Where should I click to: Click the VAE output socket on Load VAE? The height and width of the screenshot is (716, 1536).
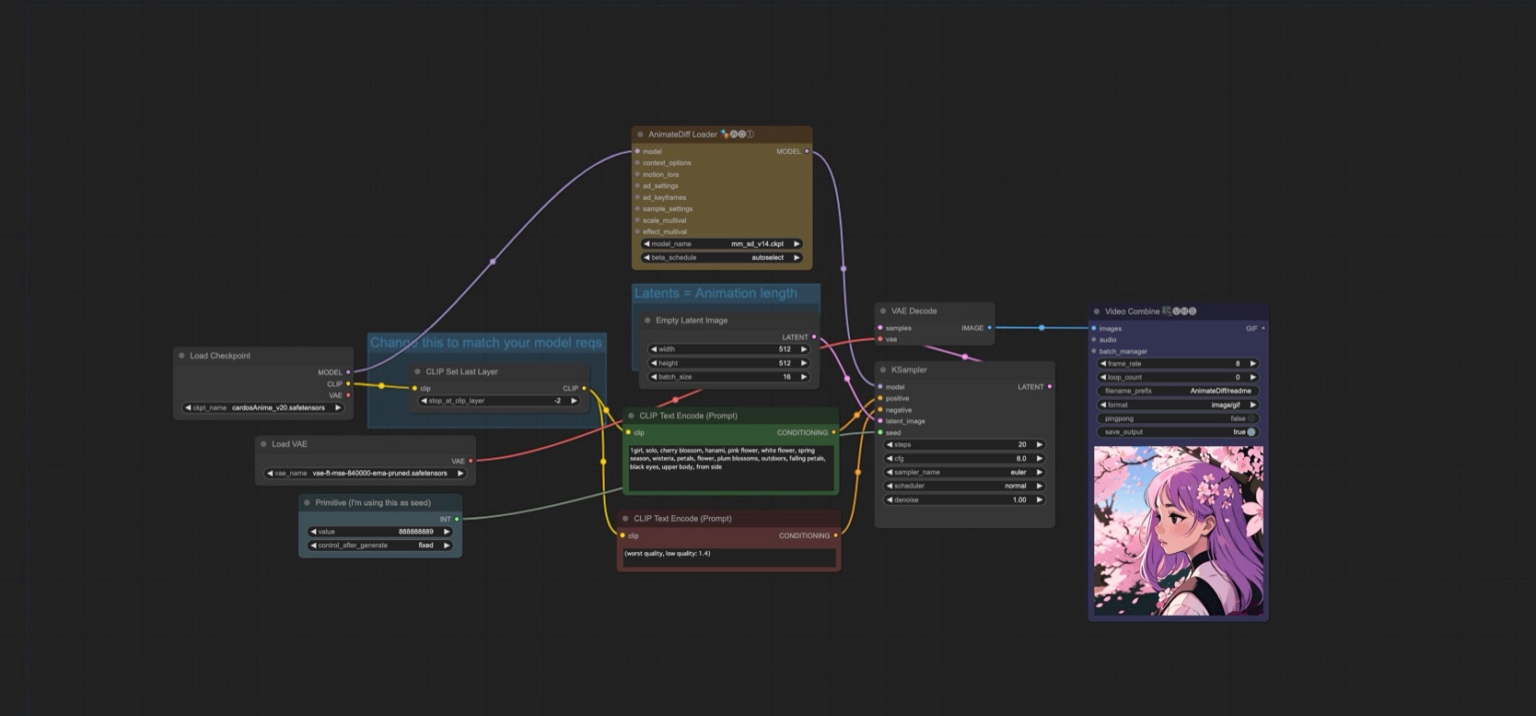[471, 461]
